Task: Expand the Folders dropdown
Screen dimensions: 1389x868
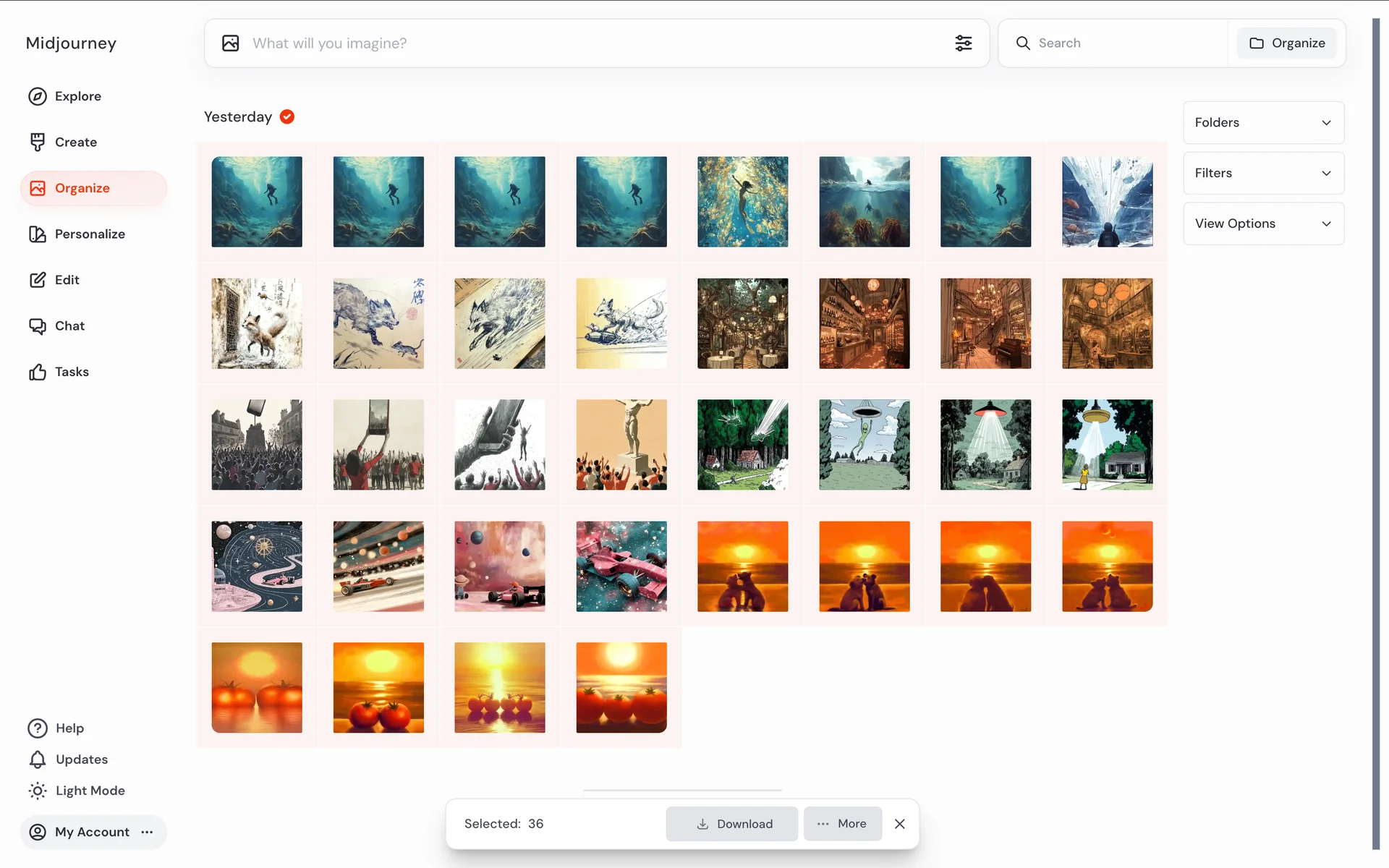Action: click(1263, 123)
